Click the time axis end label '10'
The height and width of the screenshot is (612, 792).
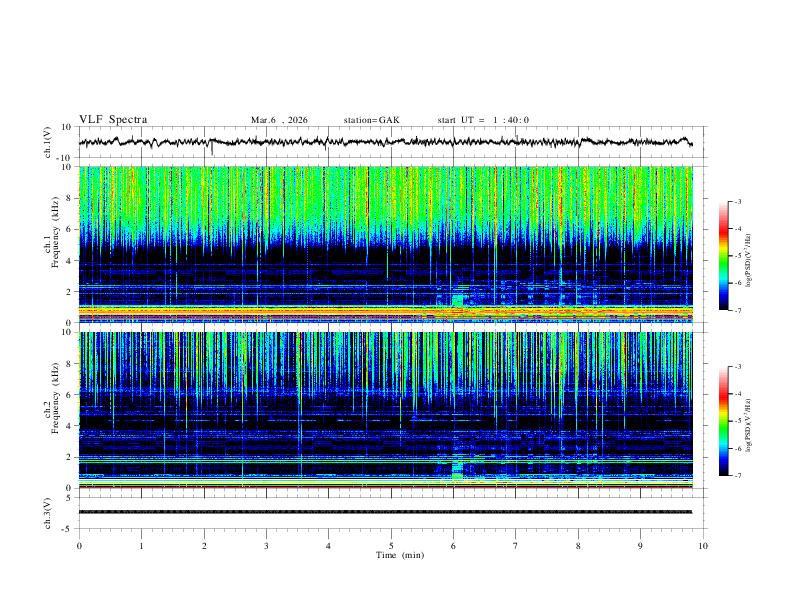[703, 546]
